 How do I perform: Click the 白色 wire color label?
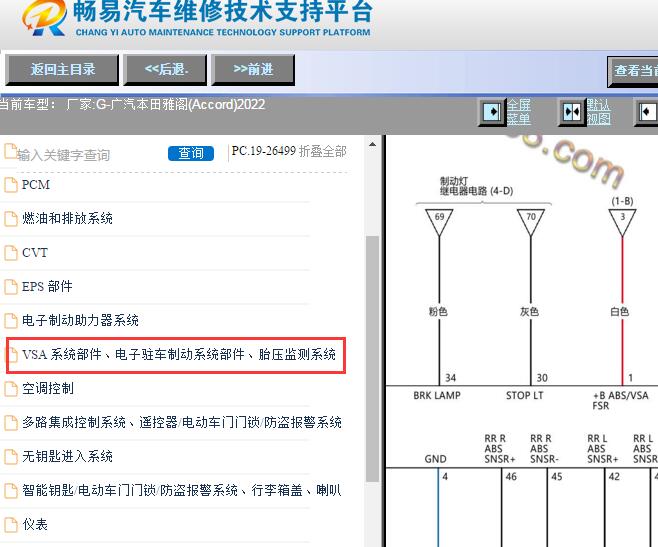point(619,311)
